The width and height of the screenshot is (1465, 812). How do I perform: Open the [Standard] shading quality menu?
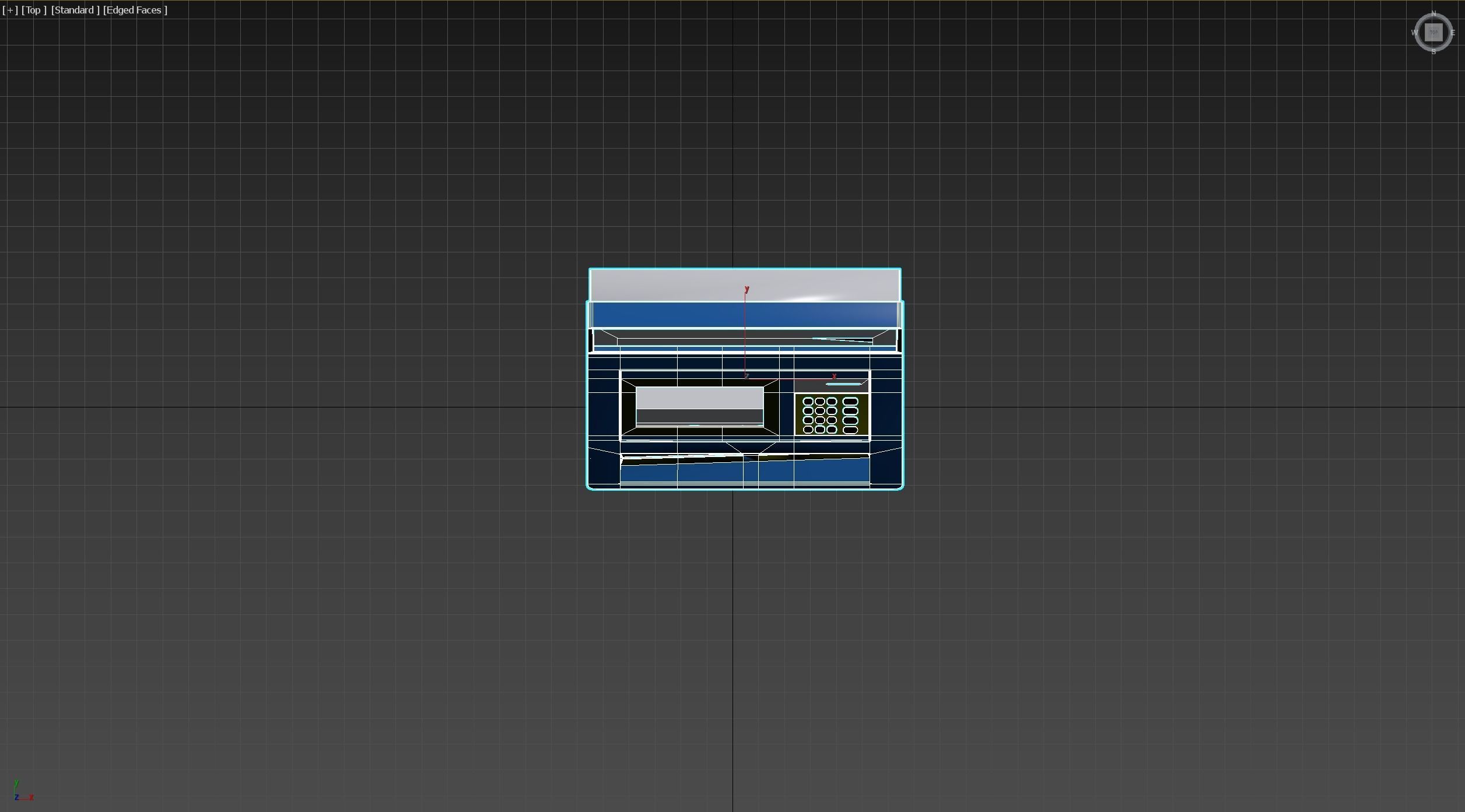(75, 10)
